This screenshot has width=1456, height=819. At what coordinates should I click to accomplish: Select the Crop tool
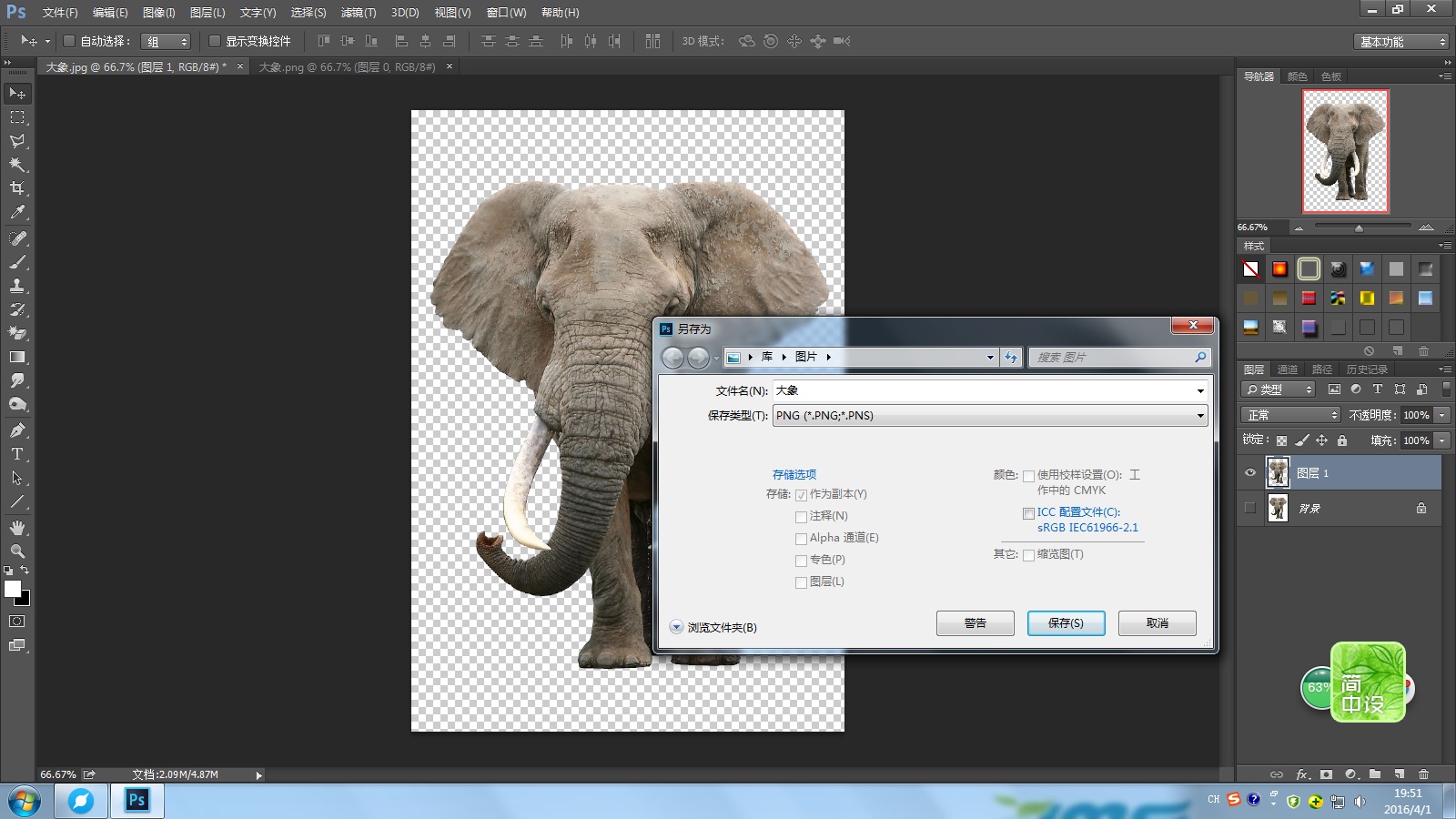[17, 188]
